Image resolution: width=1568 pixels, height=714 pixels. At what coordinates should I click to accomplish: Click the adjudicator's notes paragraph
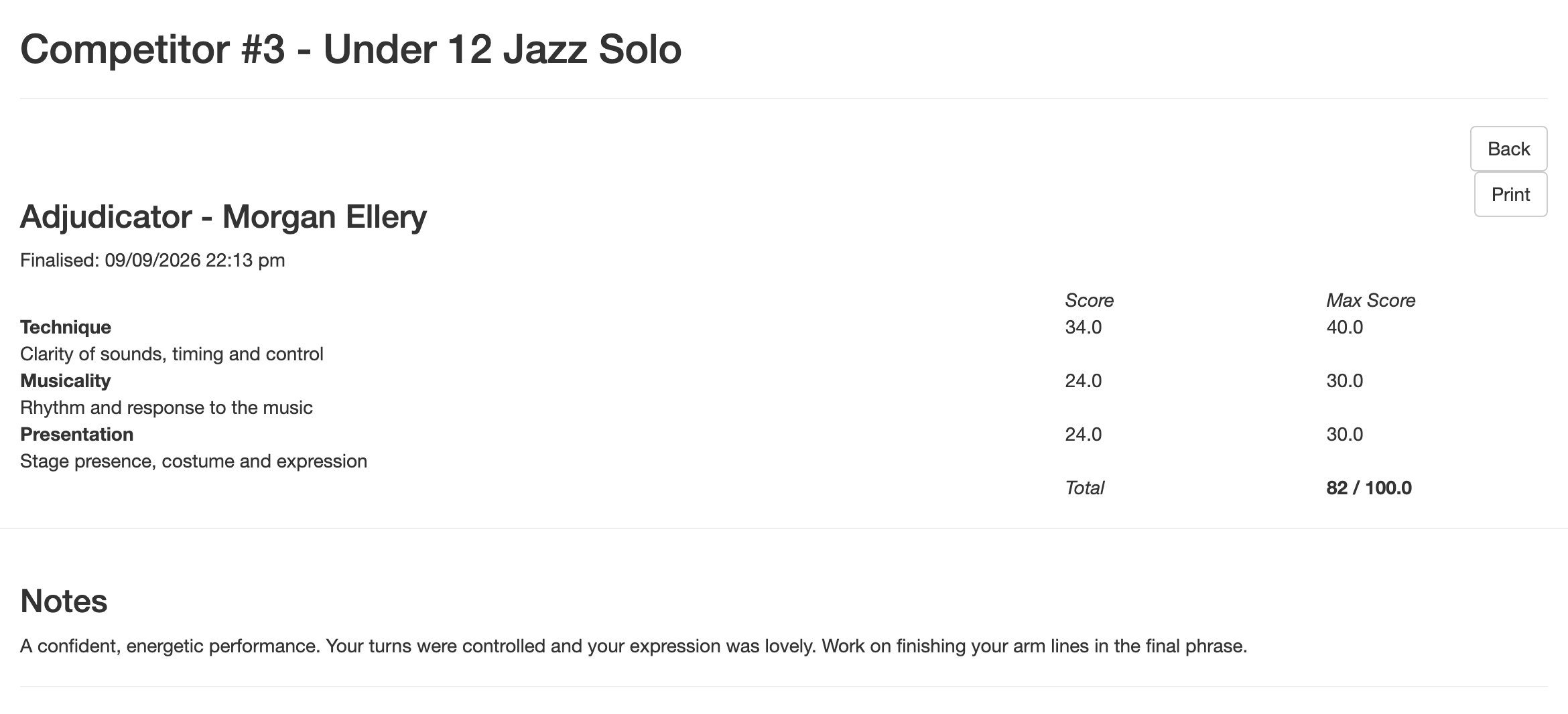pos(633,646)
